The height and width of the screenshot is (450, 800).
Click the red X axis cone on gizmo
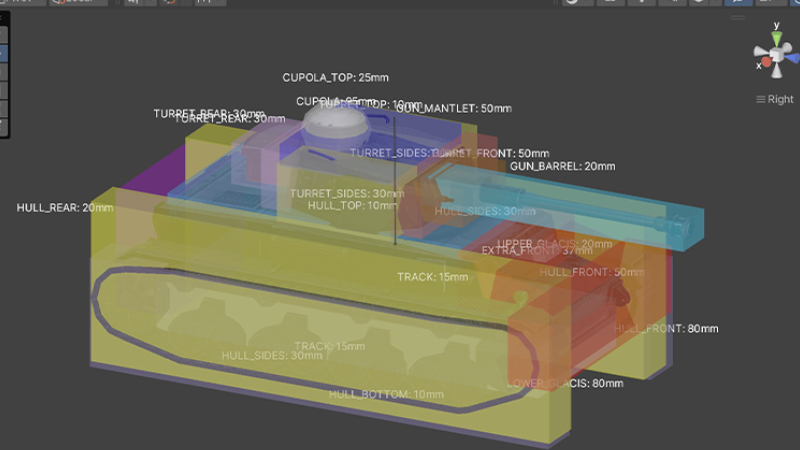[x=766, y=62]
